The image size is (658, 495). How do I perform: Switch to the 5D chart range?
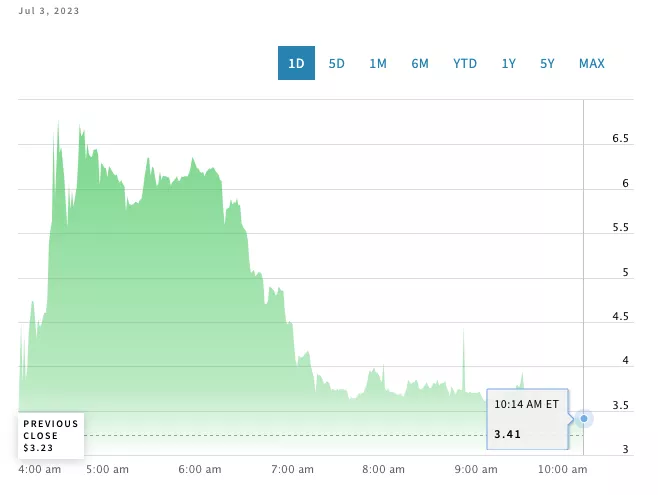click(337, 64)
